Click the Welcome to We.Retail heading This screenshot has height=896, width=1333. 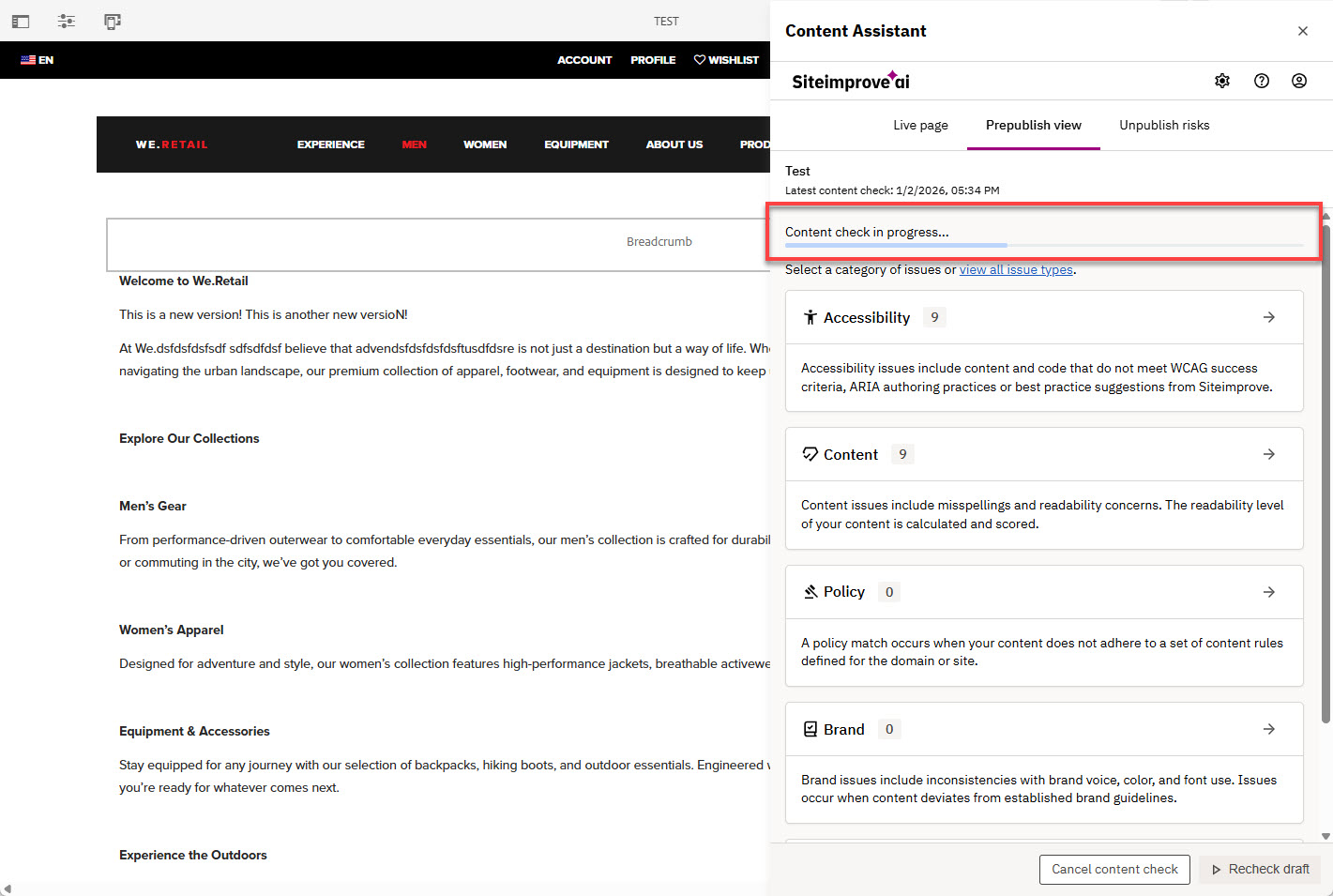[184, 281]
